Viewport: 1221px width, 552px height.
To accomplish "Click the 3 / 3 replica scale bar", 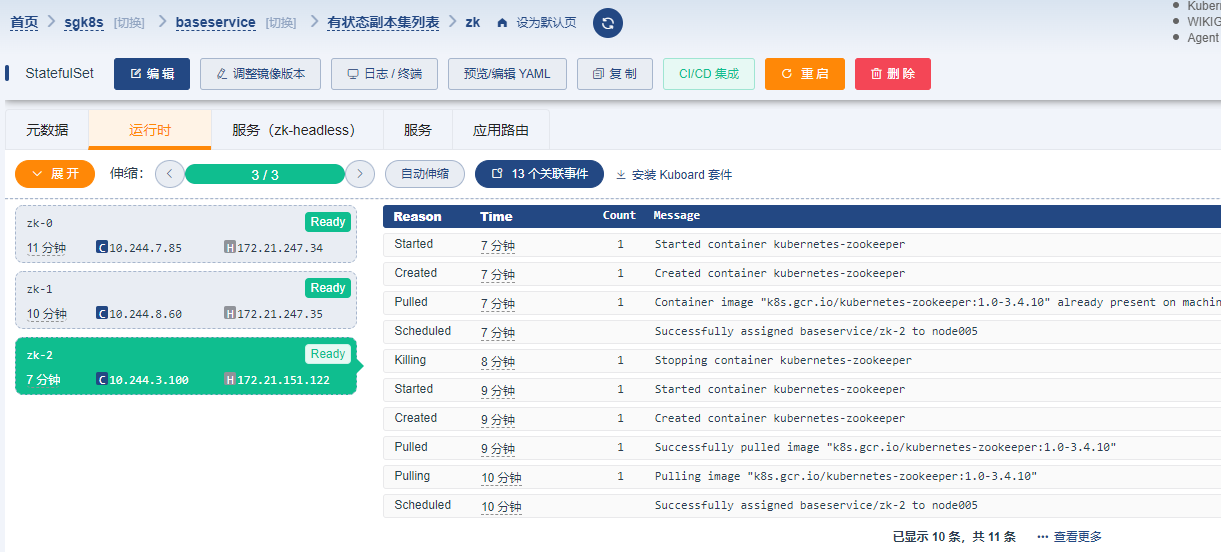I will click(265, 174).
